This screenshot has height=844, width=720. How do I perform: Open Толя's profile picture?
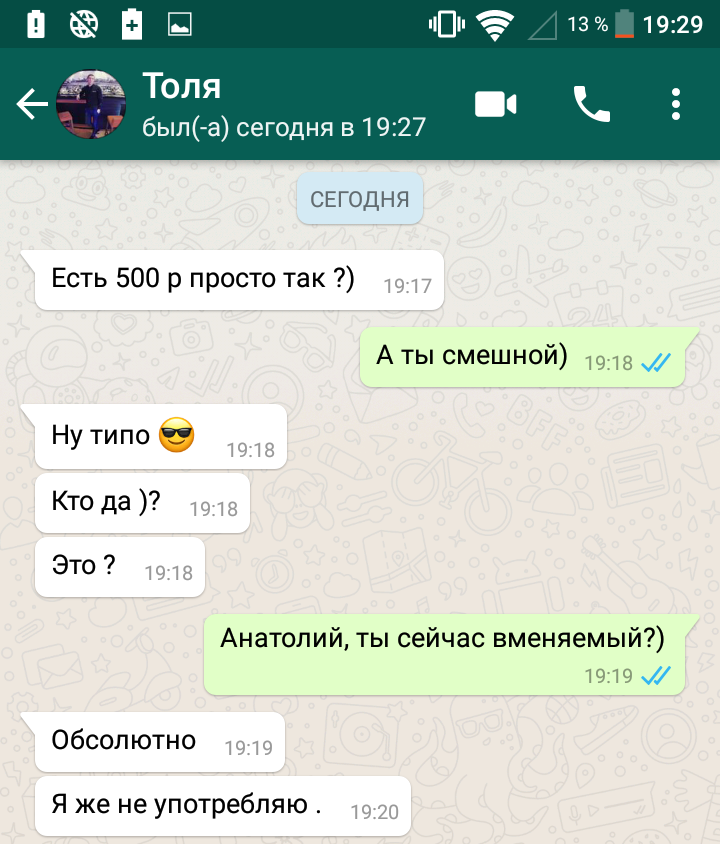click(91, 104)
